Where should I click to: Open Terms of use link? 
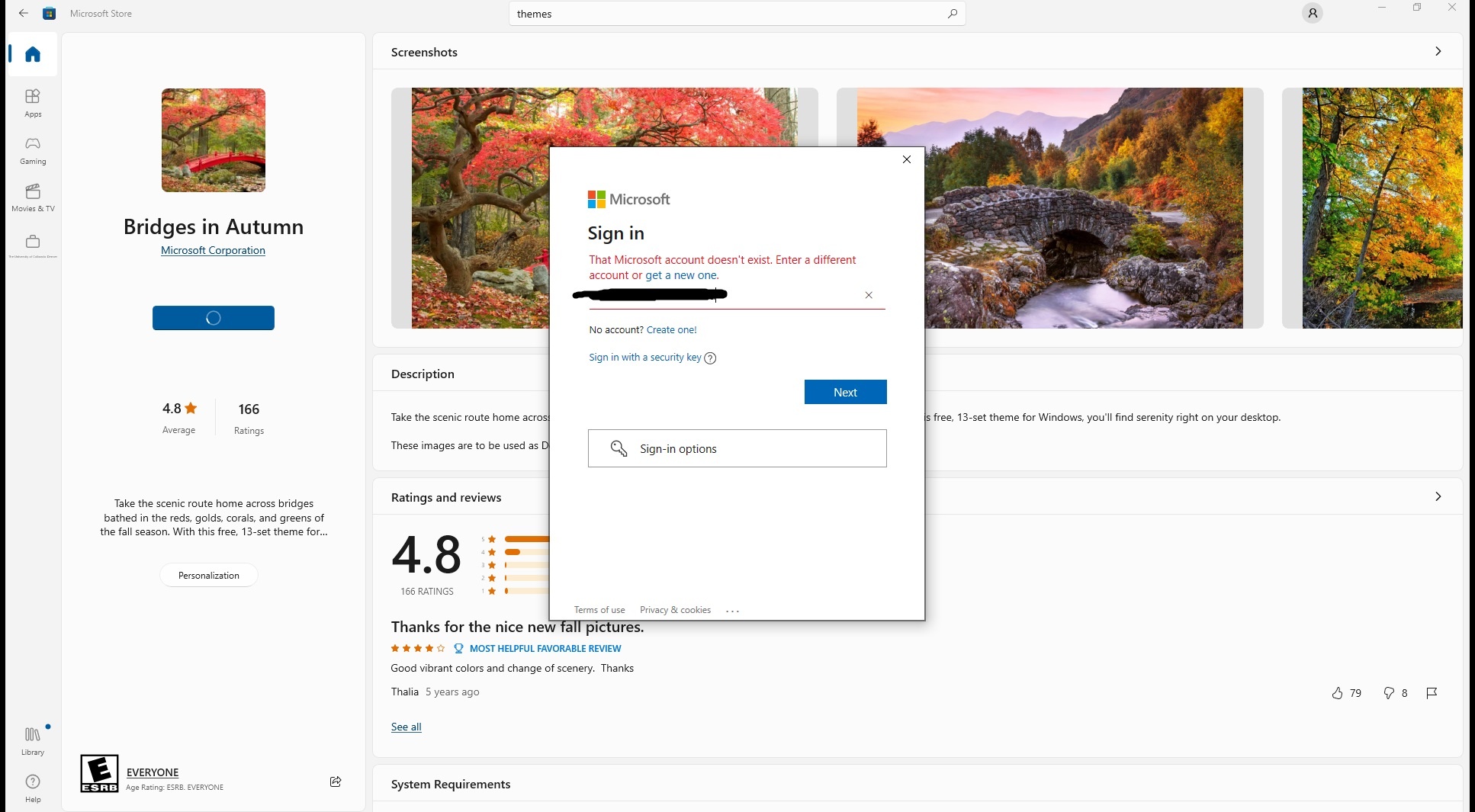(x=599, y=610)
